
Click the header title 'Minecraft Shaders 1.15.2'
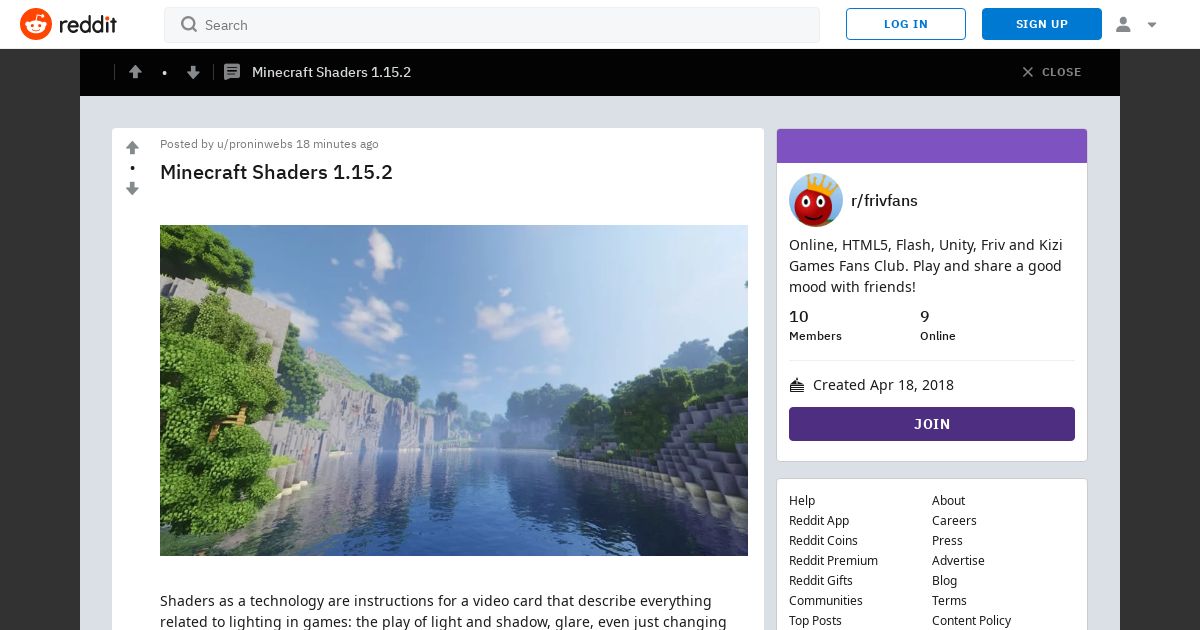tap(331, 72)
